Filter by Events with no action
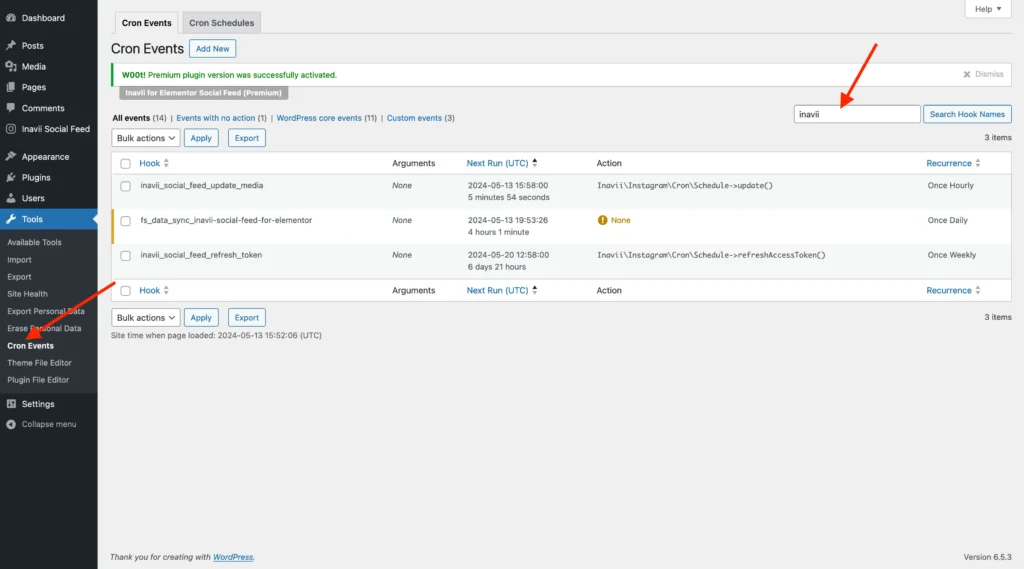 coord(216,118)
